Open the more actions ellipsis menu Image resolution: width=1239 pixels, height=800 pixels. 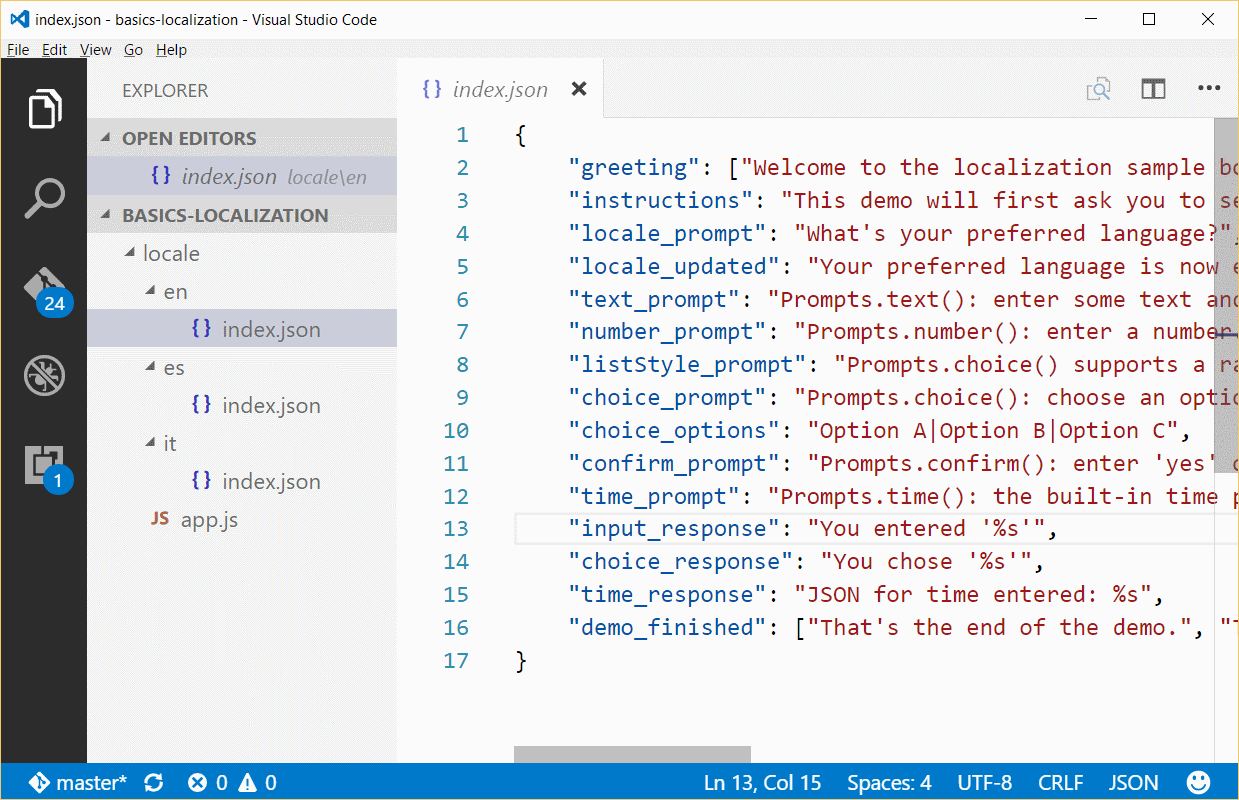click(x=1209, y=88)
